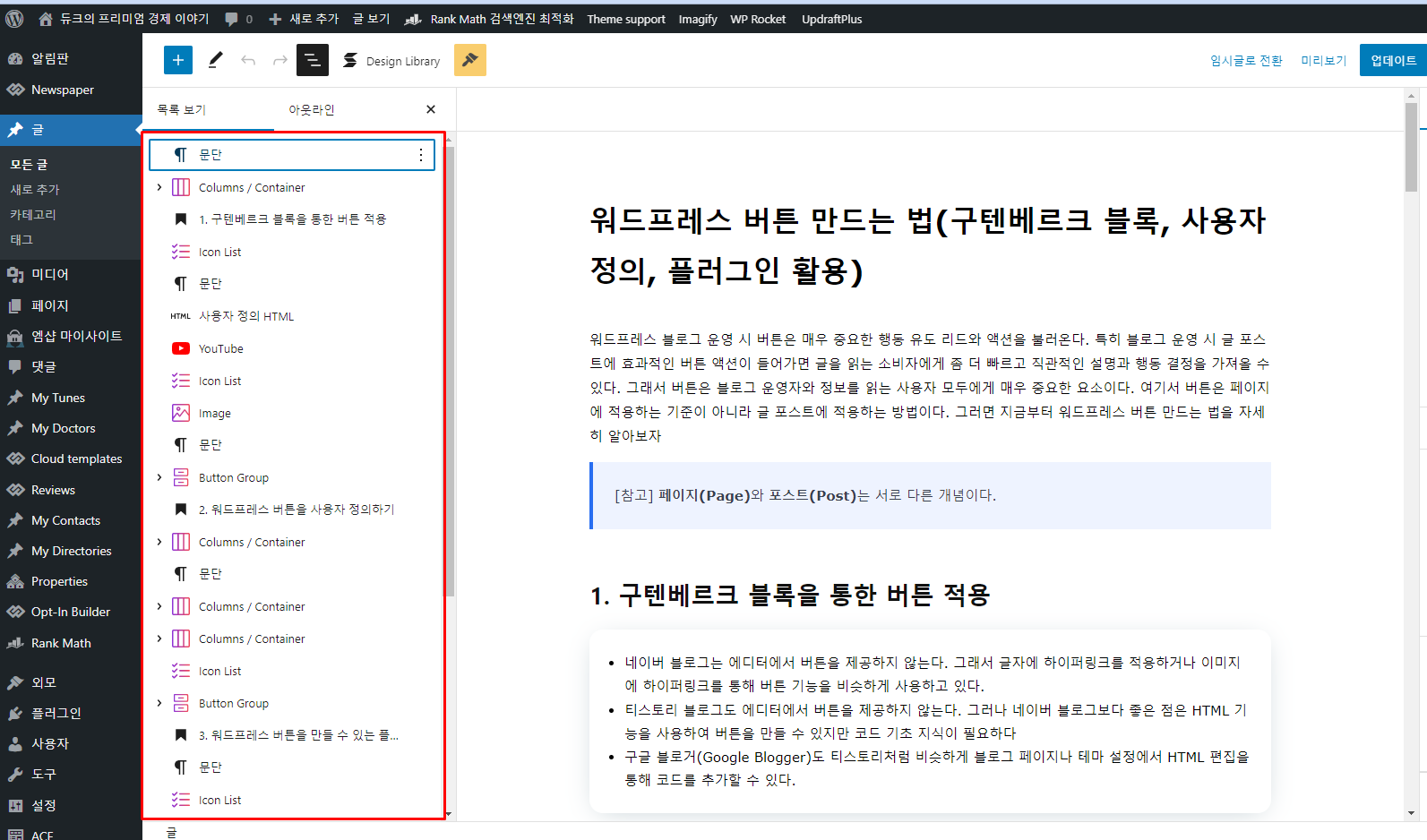
Task: Select '모든 글' in the sidebar submenu
Action: coord(29,165)
